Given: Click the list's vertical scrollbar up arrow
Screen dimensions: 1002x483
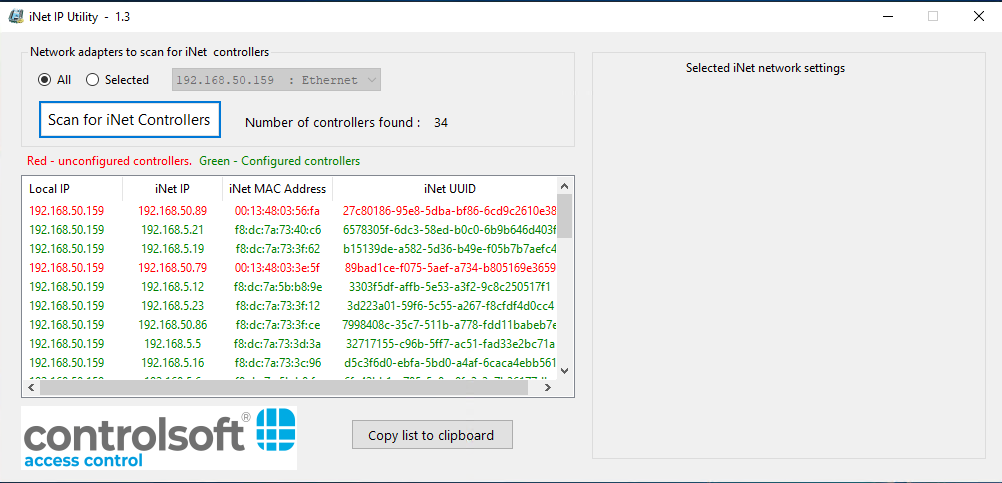Looking at the screenshot, I should pos(564,186).
